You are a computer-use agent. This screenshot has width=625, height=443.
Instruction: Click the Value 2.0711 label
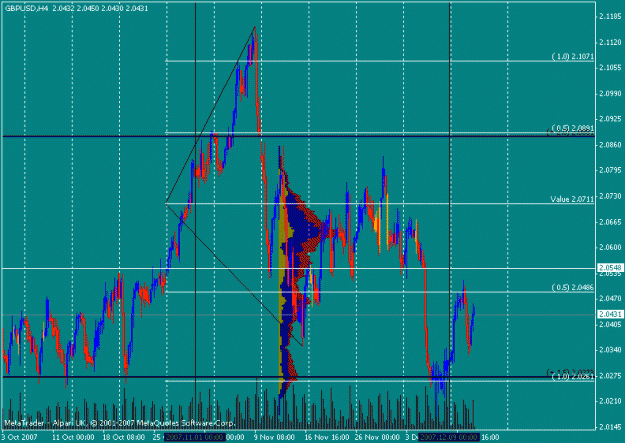(572, 199)
